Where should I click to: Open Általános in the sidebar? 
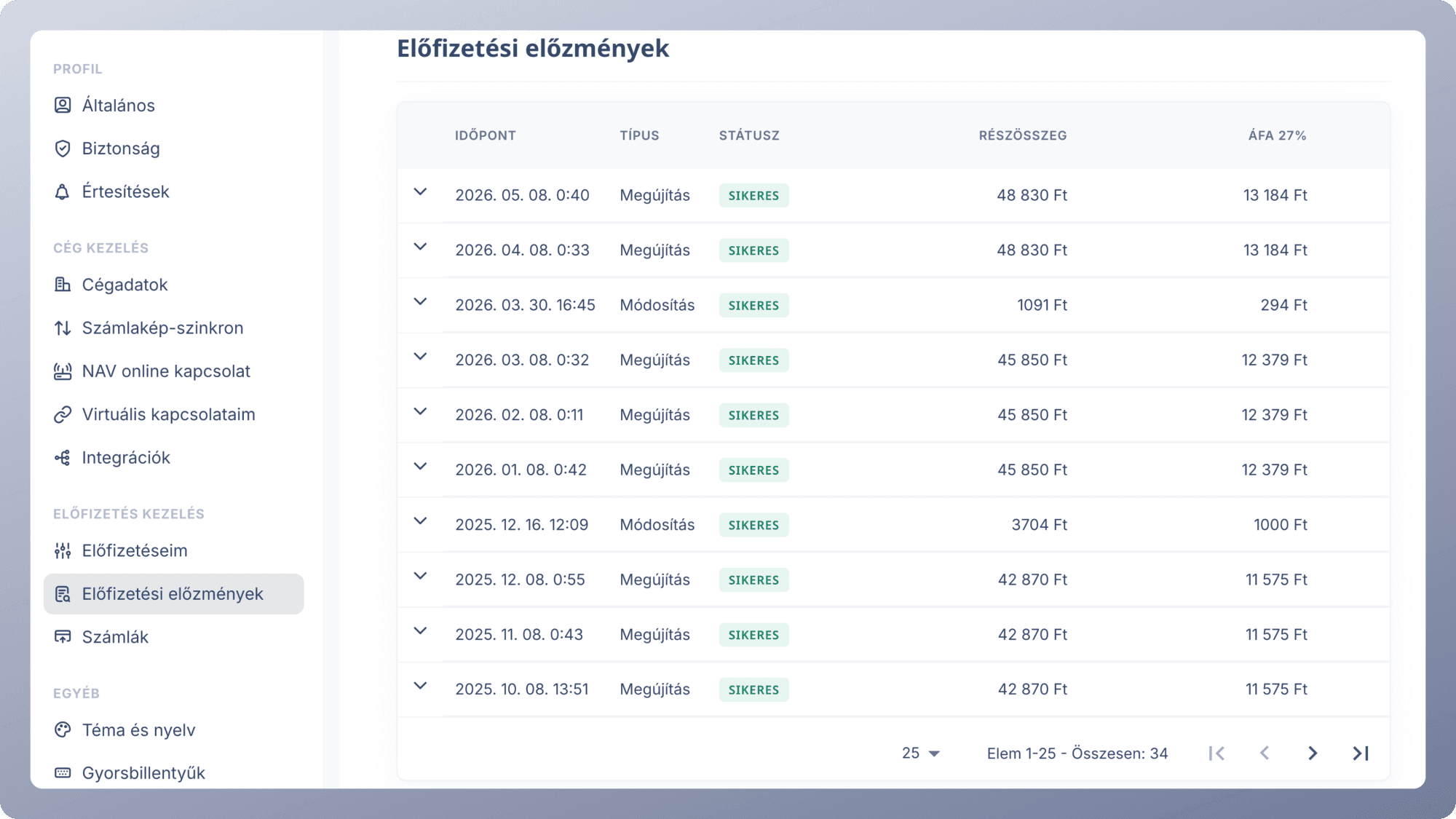click(x=173, y=106)
